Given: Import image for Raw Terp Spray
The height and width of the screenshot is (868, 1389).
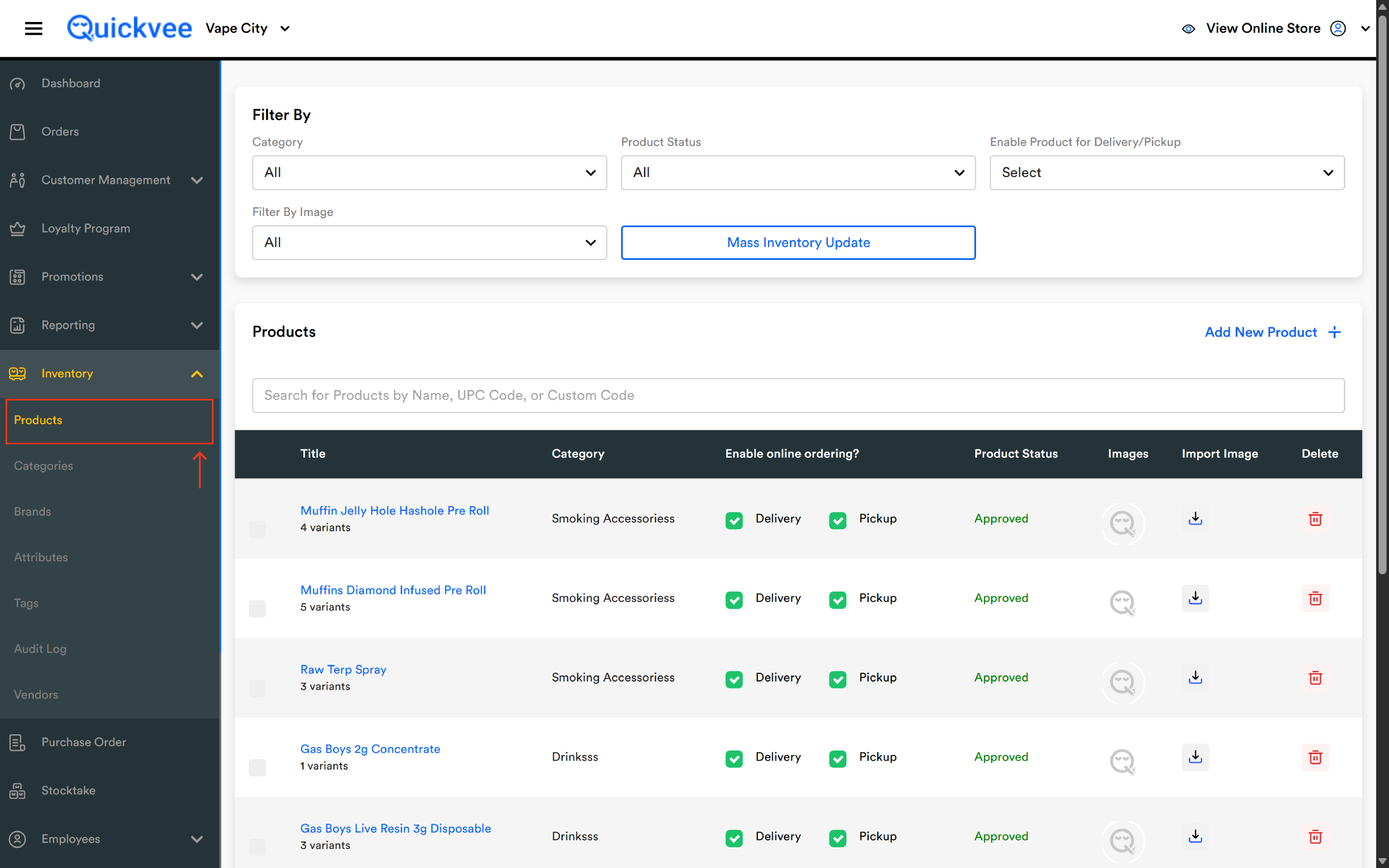Looking at the screenshot, I should (x=1195, y=677).
